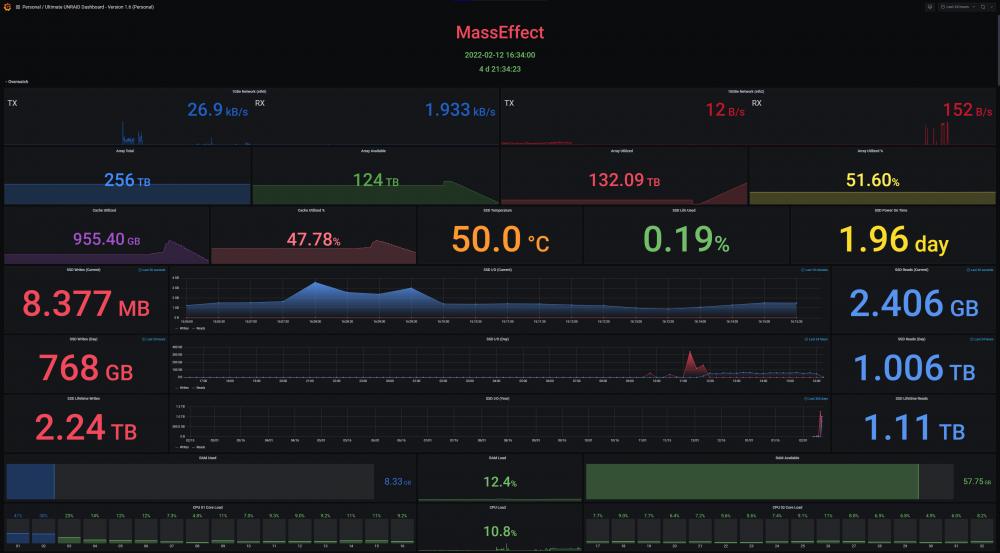Toggle Writes series in SSD I/O (Year) legend
Image resolution: width=1000 pixels, height=553 pixels.
(x=182, y=447)
